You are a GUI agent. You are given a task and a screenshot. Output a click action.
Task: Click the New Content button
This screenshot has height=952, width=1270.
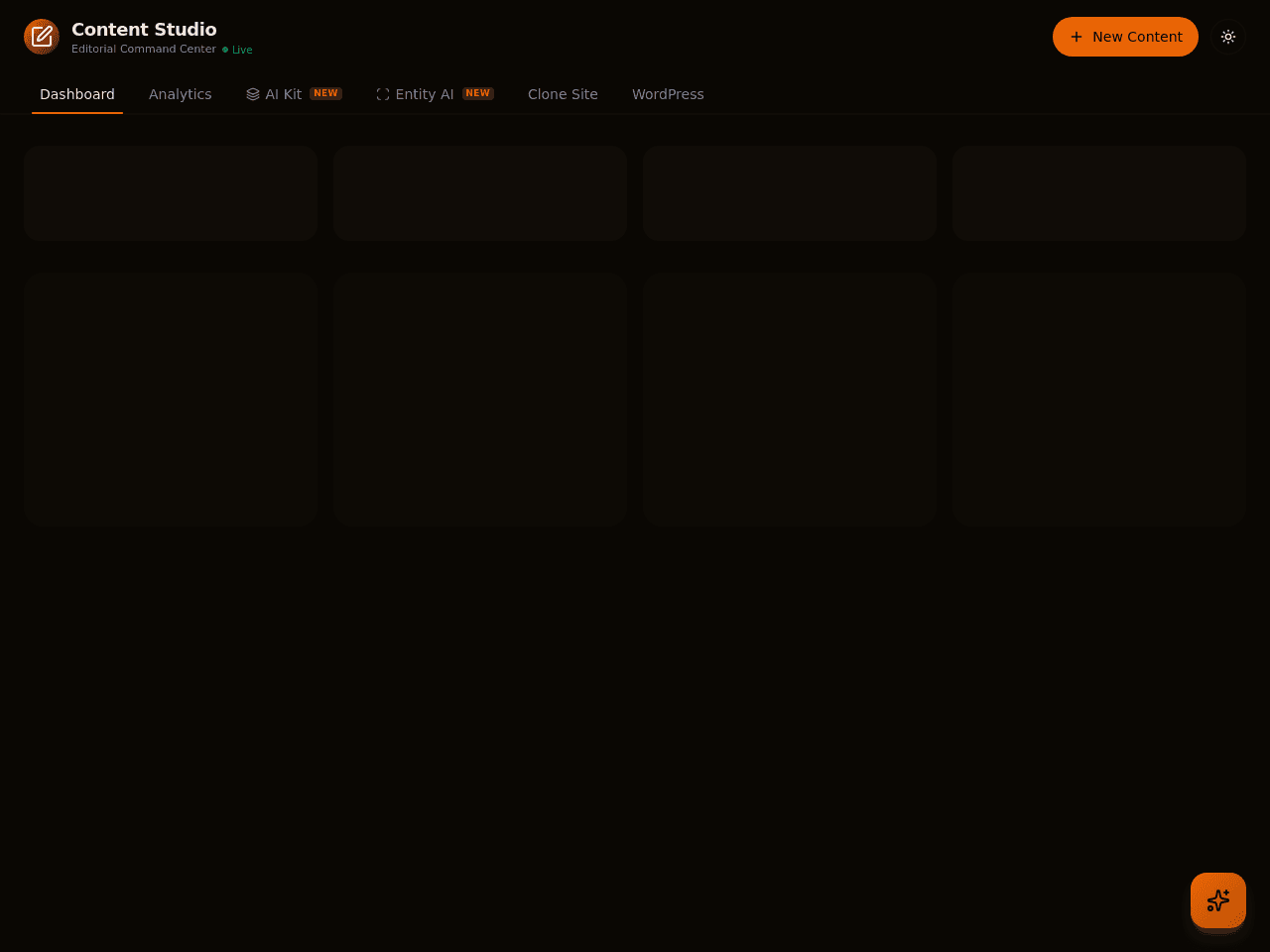[x=1125, y=37]
